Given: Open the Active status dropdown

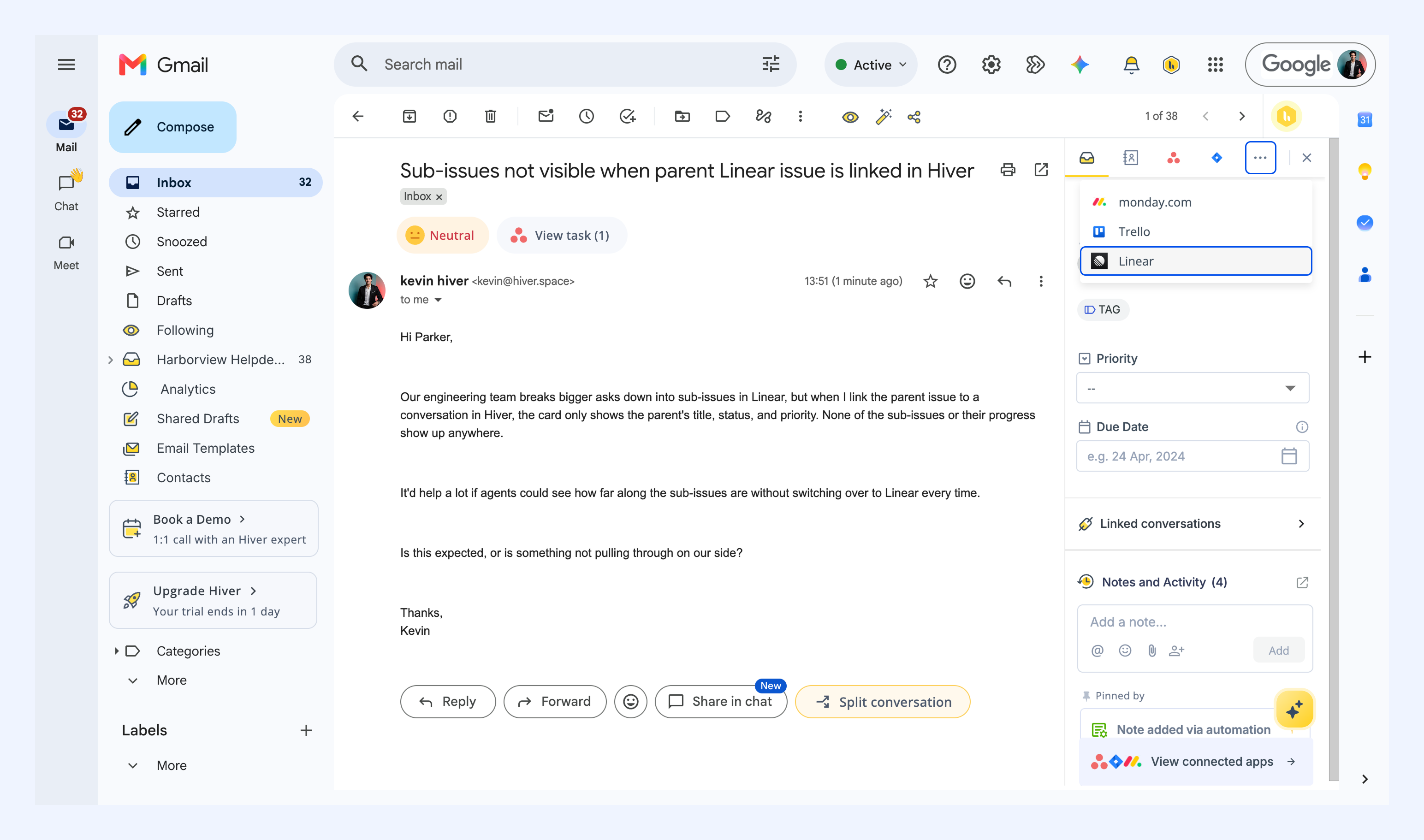Looking at the screenshot, I should click(871, 65).
